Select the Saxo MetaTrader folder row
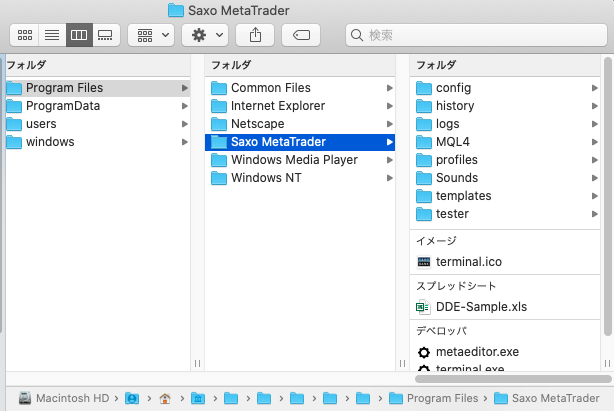Image resolution: width=614 pixels, height=411 pixels. pos(300,142)
